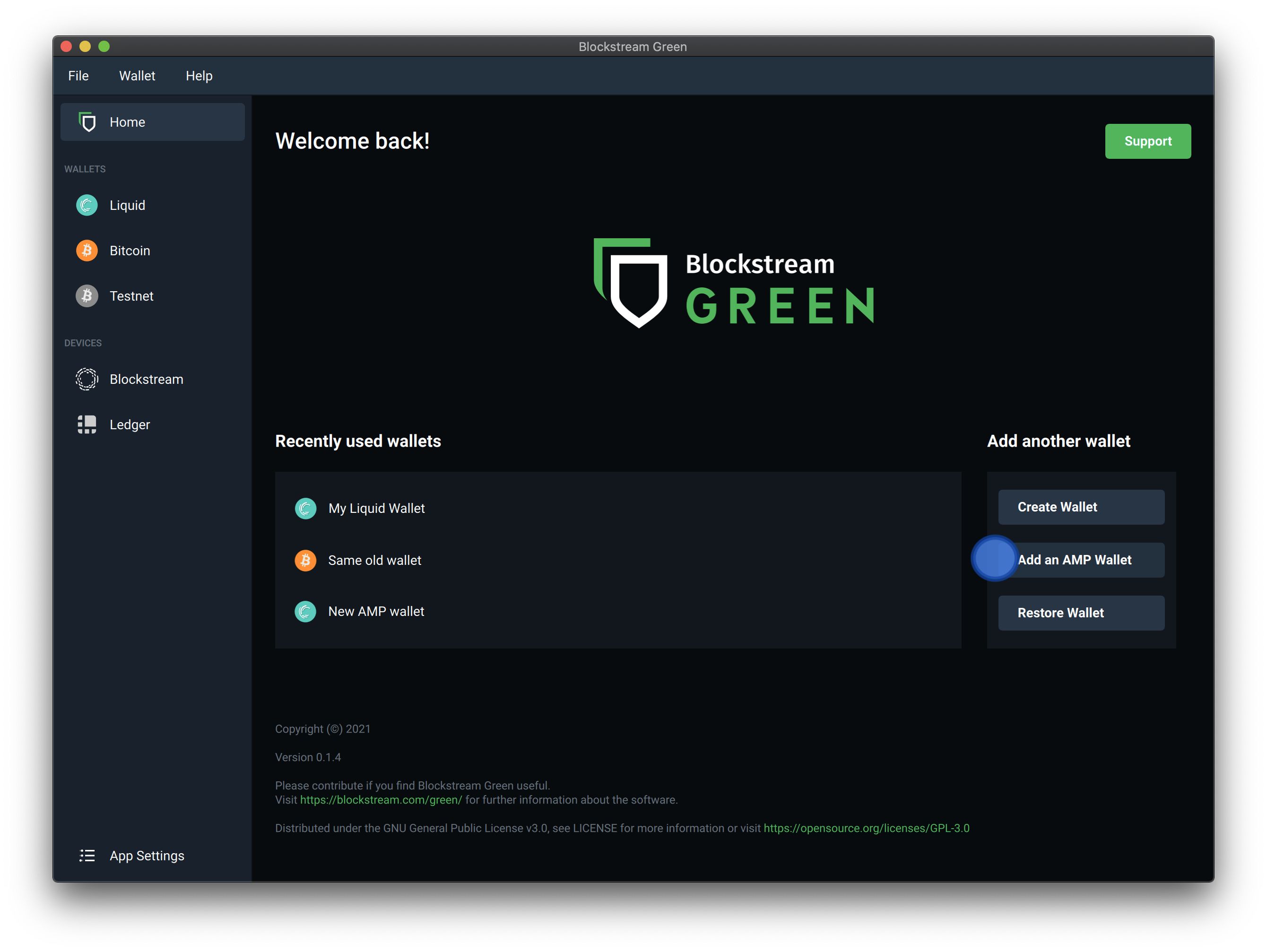Image resolution: width=1267 pixels, height=952 pixels.
Task: Open Same old wallet from recent list
Action: (x=374, y=560)
